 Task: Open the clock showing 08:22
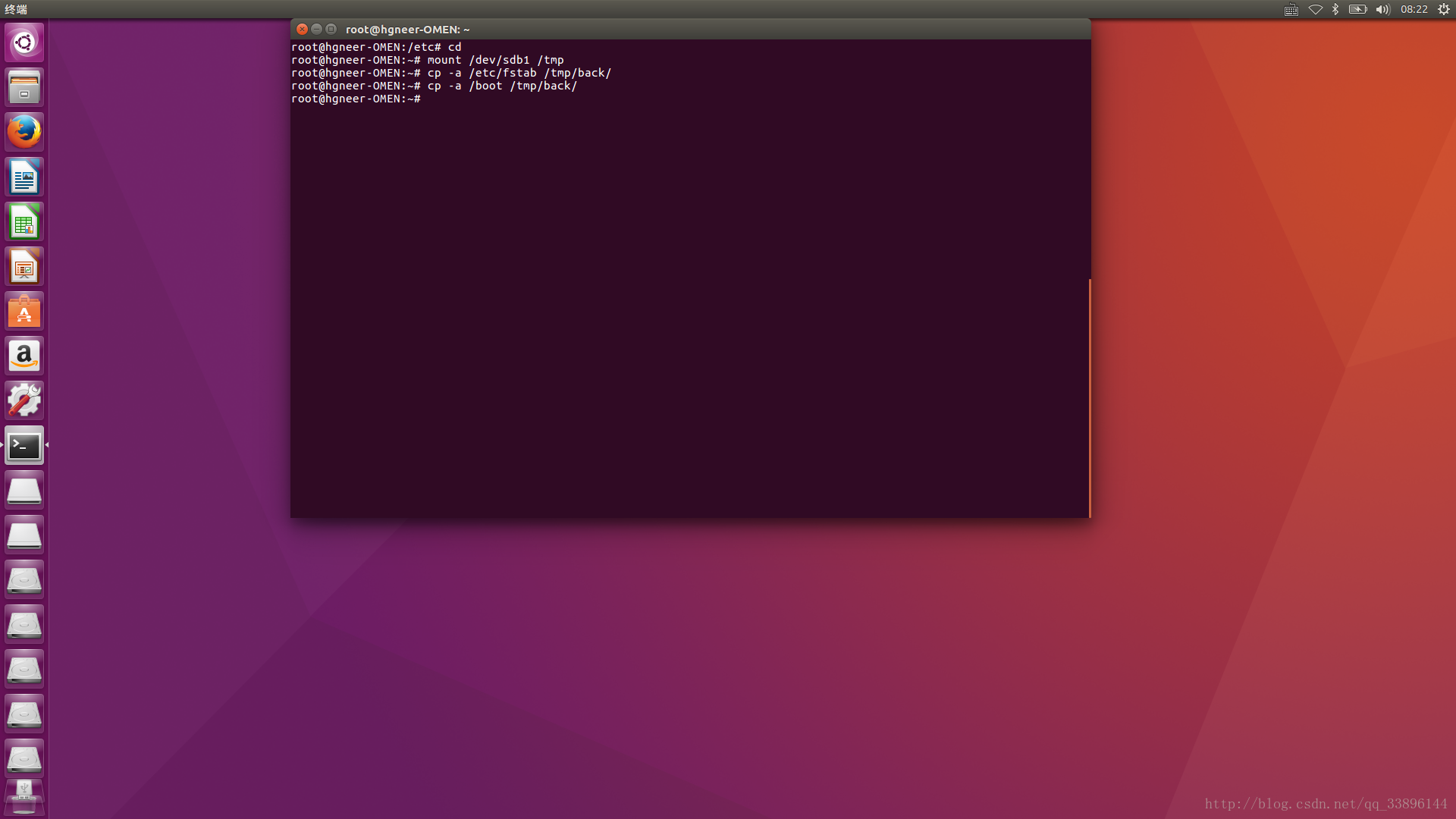point(1414,9)
